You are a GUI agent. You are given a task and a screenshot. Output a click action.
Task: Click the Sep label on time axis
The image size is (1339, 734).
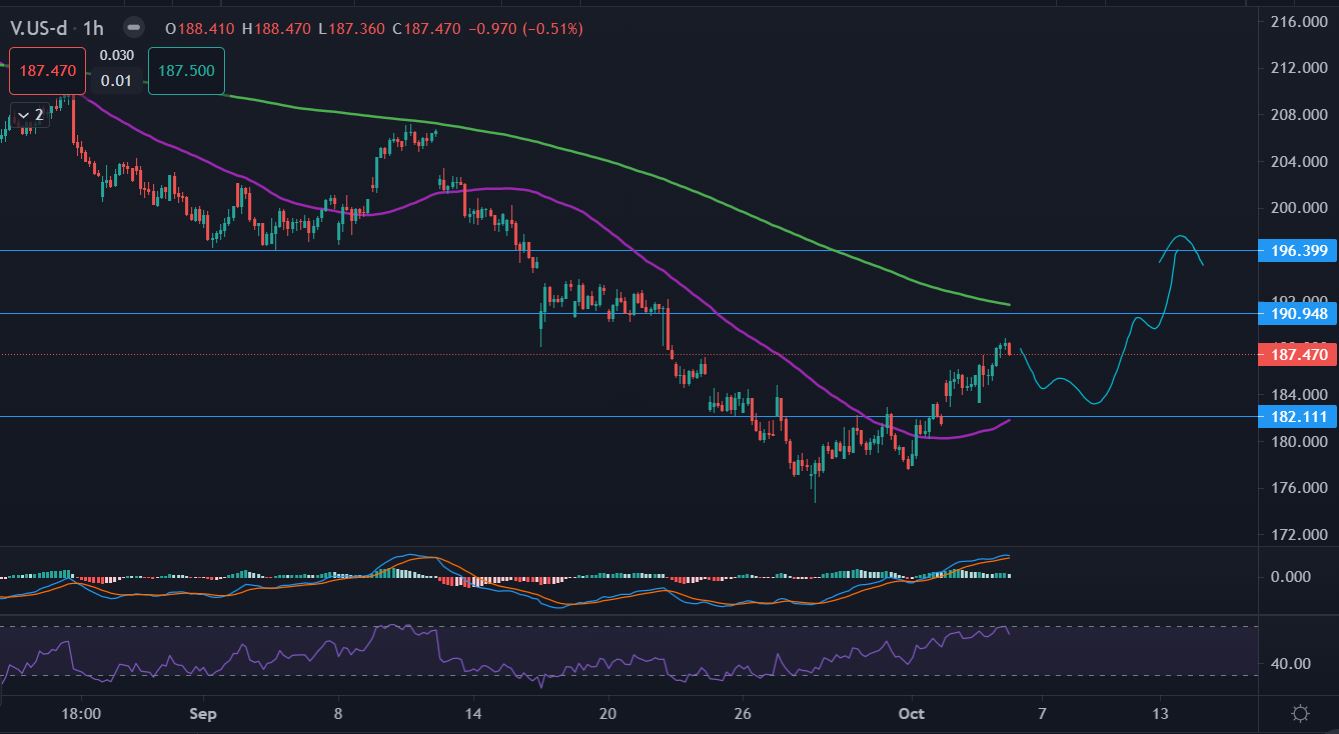point(203,714)
